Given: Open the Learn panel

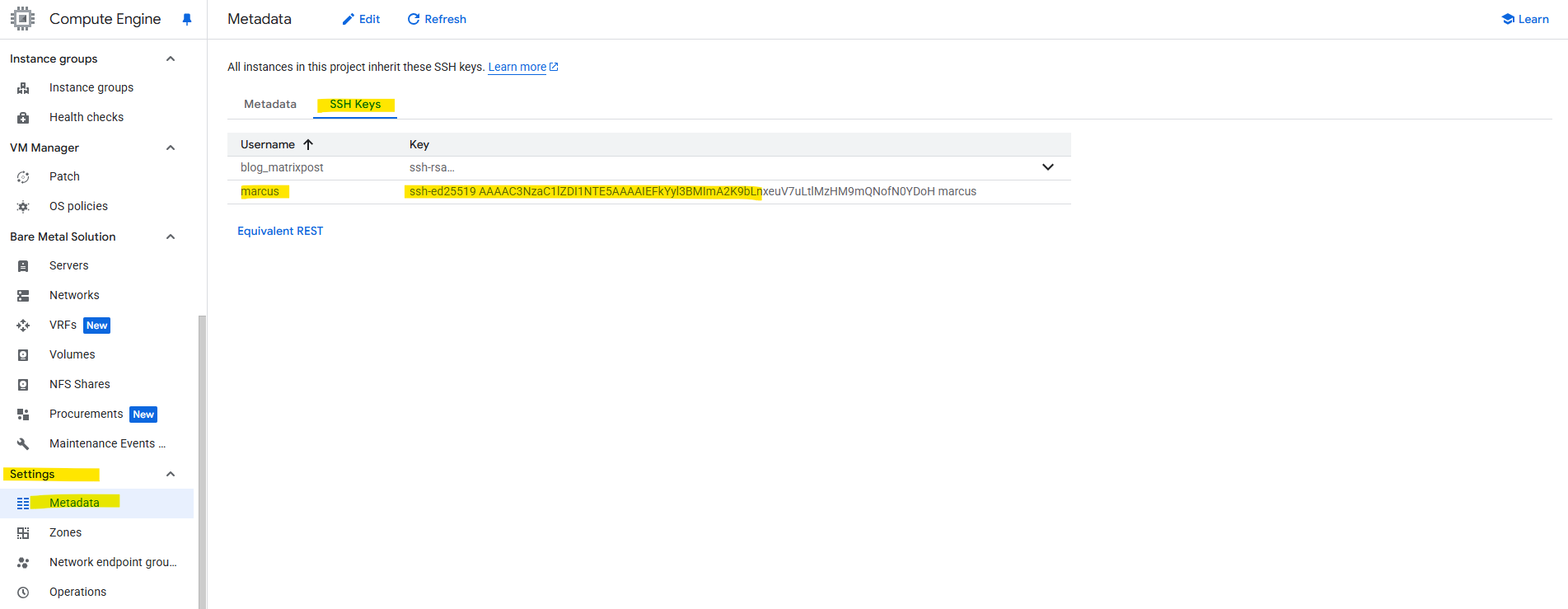Looking at the screenshot, I should [1525, 19].
